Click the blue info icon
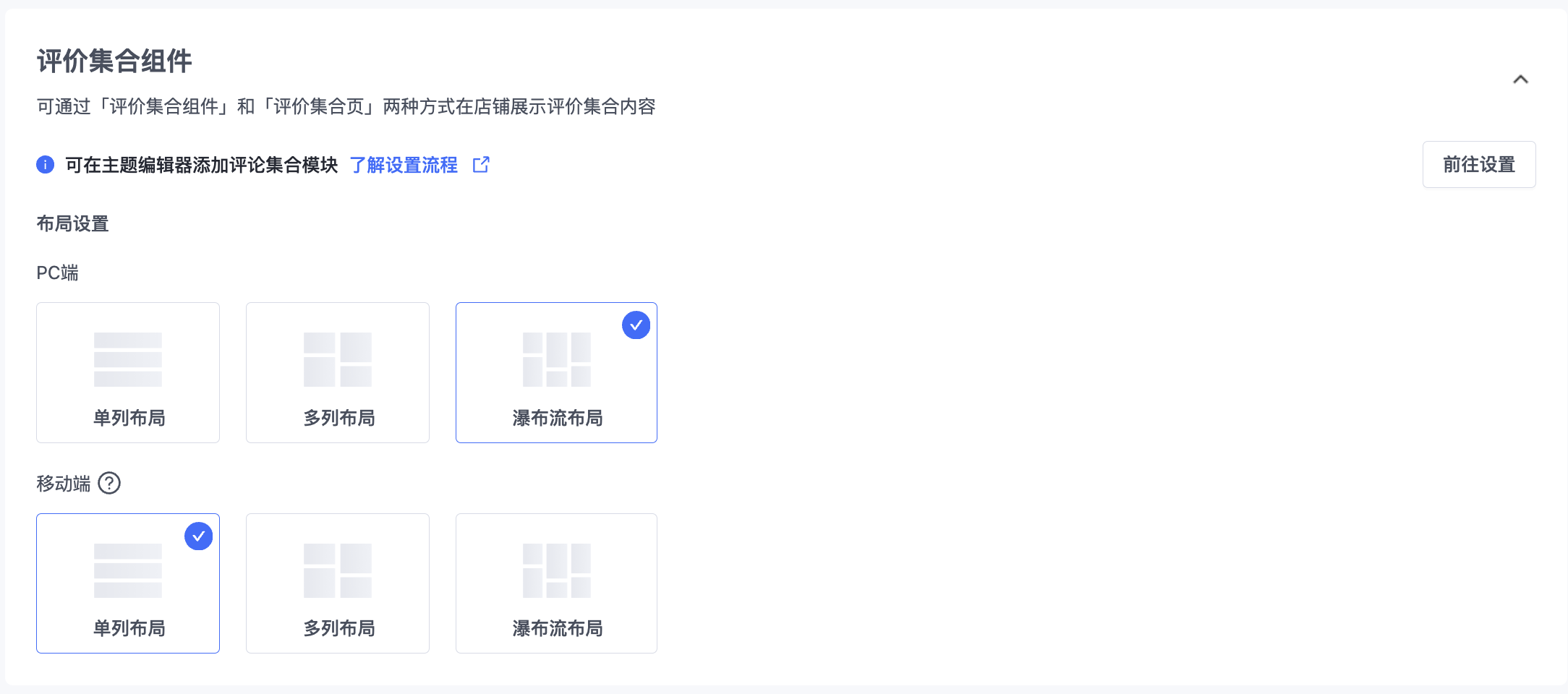The width and height of the screenshot is (1568, 694). pyautogui.click(x=46, y=165)
